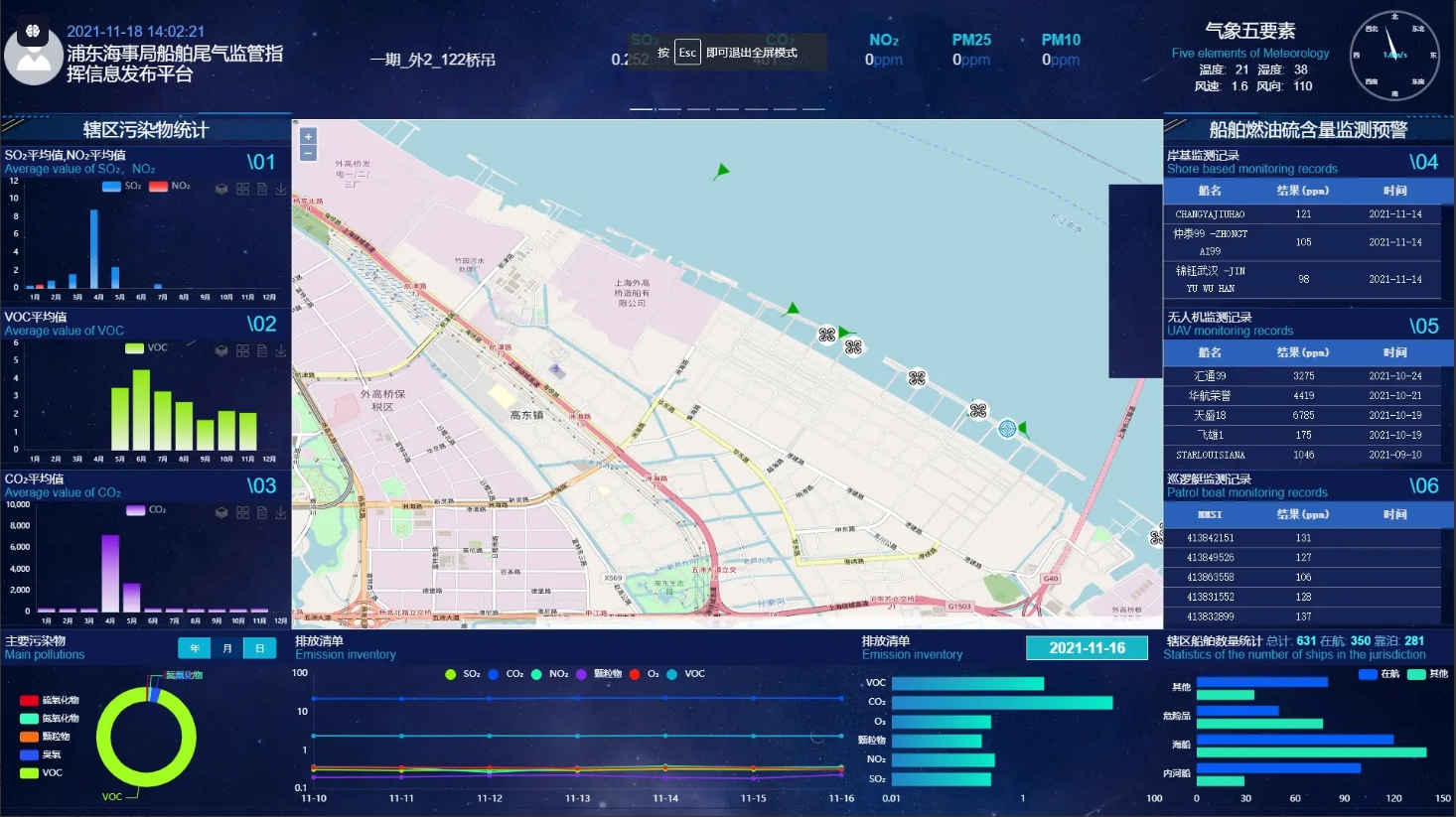Download the VOC chart as image
This screenshot has width=1456, height=817.
point(281,350)
